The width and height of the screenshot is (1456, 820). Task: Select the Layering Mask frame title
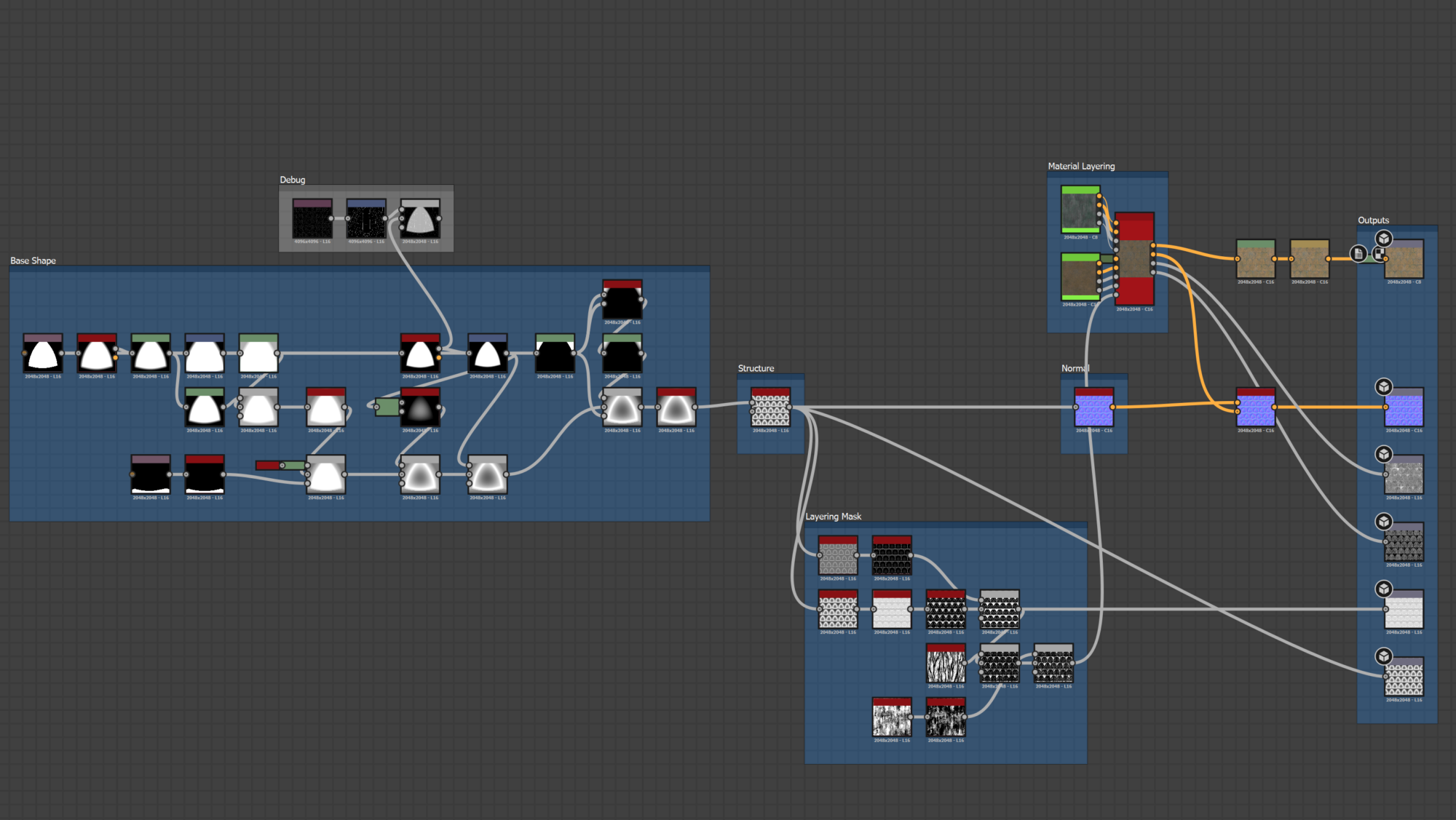point(833,517)
